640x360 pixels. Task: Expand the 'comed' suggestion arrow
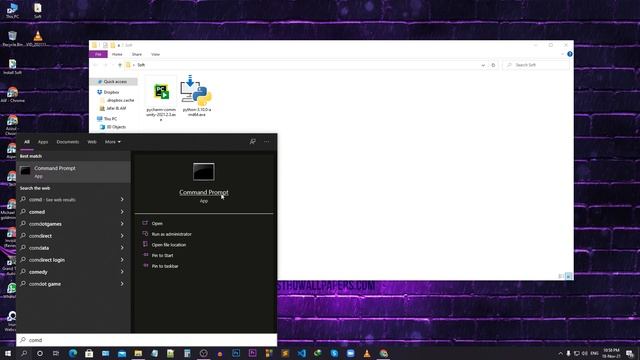coord(122,212)
